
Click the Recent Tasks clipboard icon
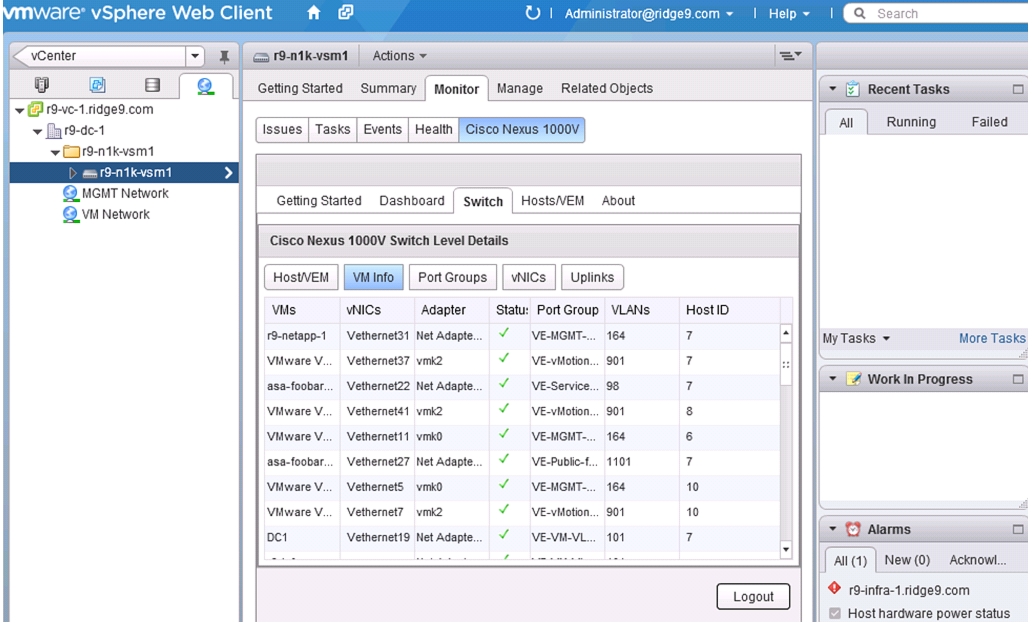pyautogui.click(x=852, y=89)
